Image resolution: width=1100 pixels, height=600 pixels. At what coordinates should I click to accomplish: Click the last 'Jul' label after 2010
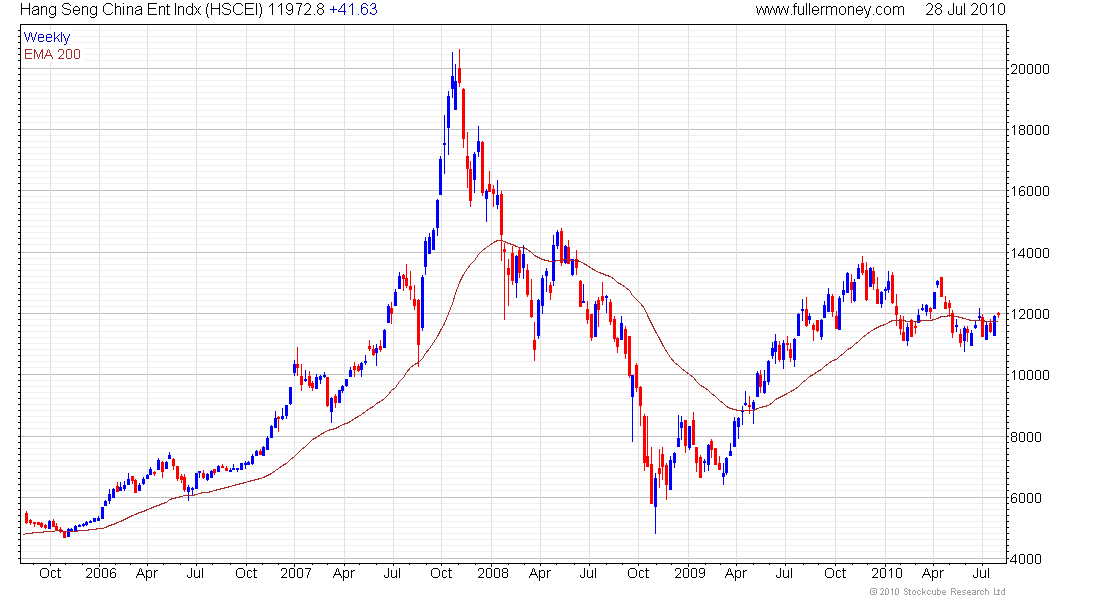pos(981,573)
